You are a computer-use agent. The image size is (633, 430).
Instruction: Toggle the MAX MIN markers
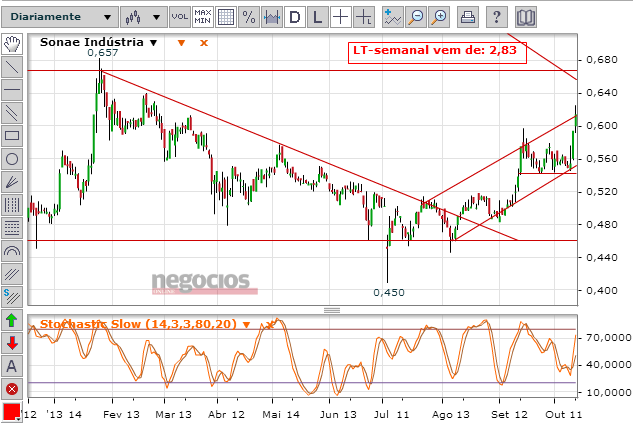click(x=203, y=17)
